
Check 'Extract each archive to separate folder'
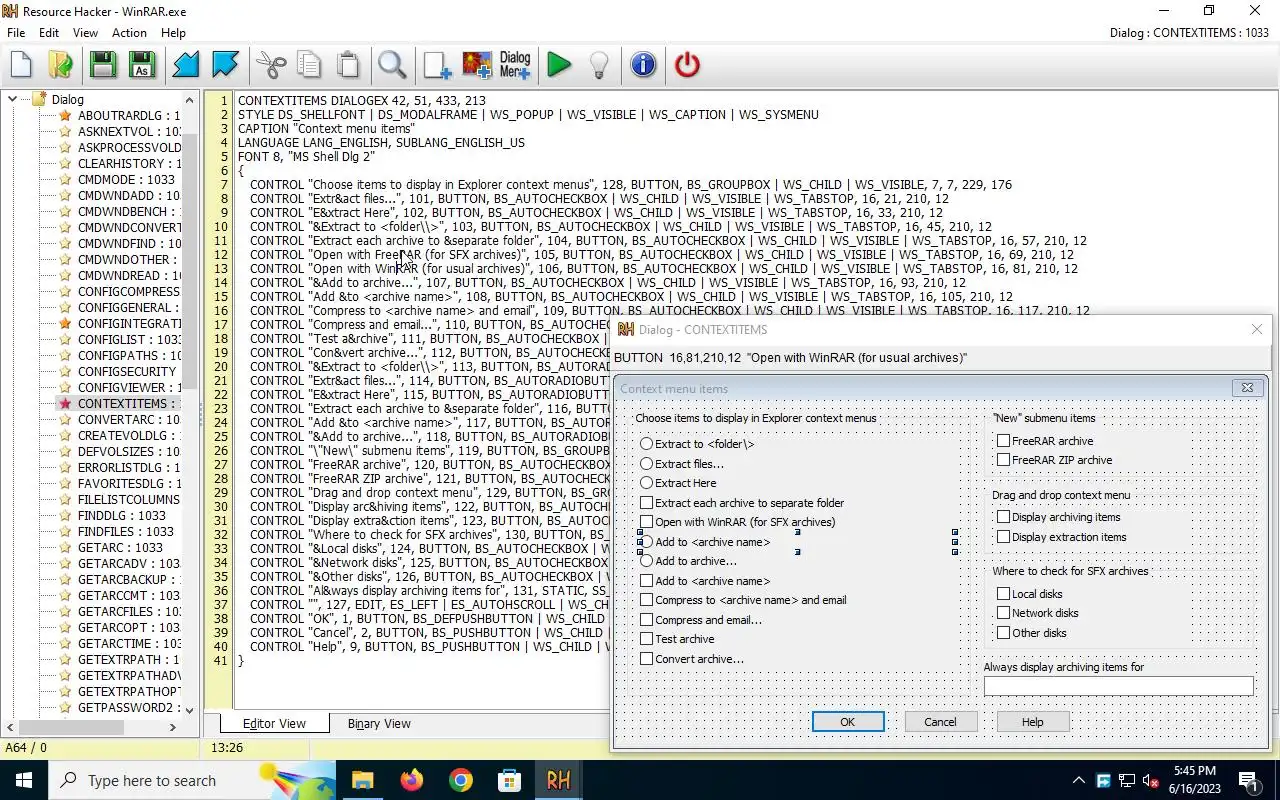pyautogui.click(x=647, y=503)
